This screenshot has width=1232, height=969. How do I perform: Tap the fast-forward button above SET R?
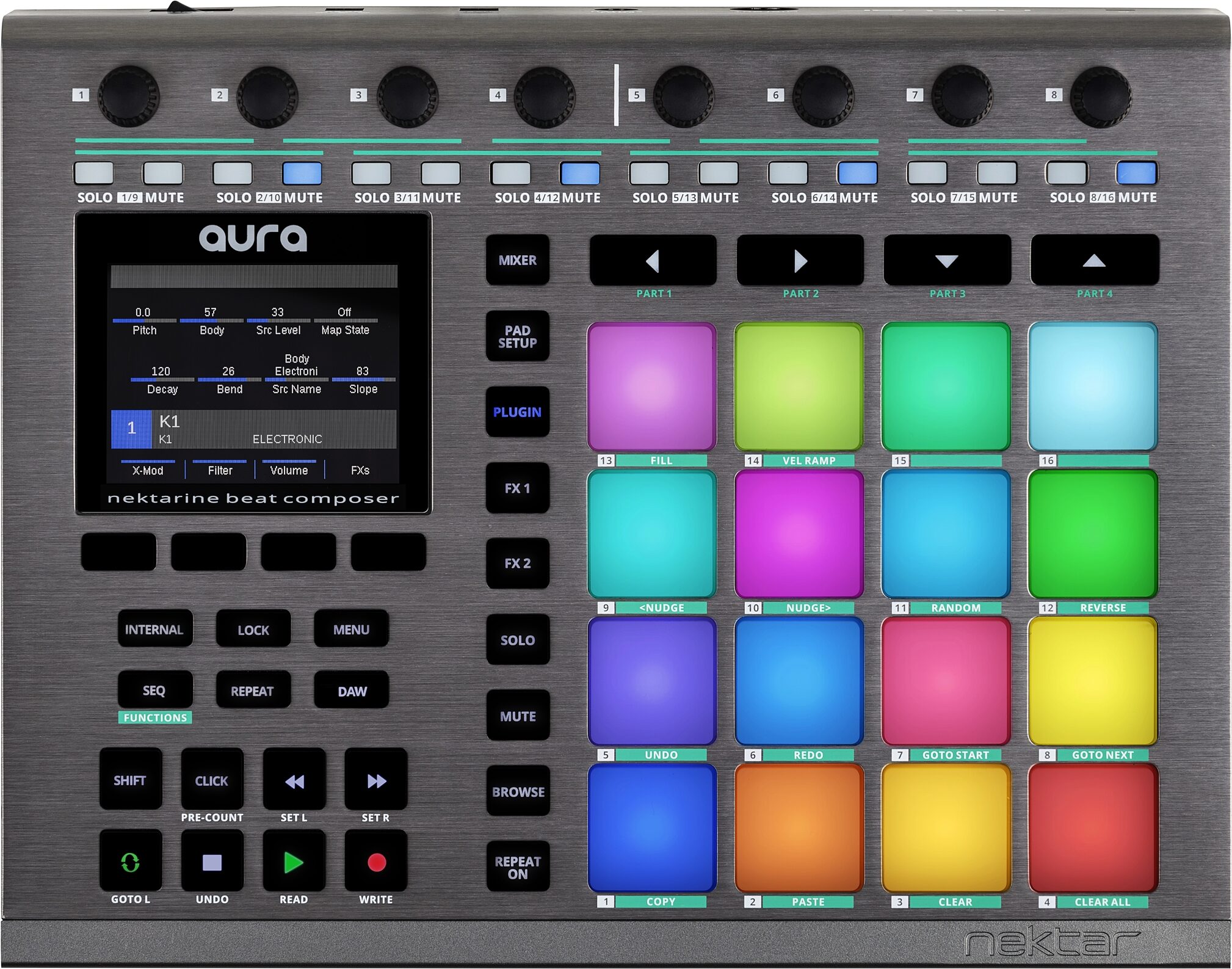[x=375, y=780]
